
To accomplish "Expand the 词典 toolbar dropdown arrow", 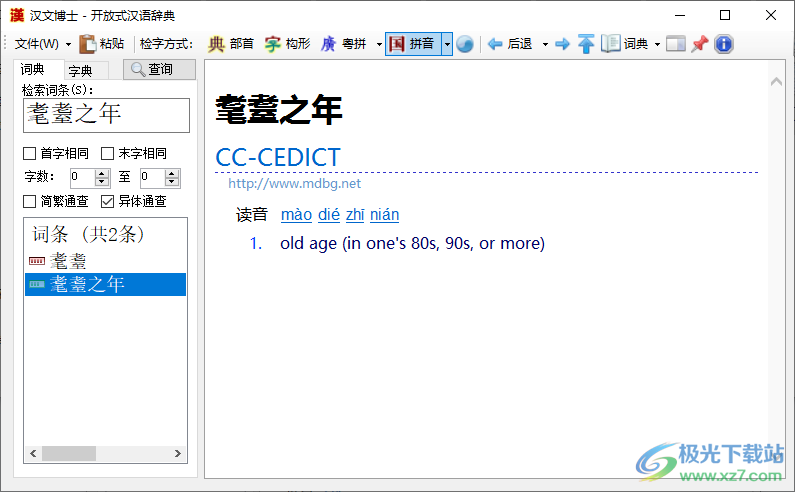I will [657, 45].
